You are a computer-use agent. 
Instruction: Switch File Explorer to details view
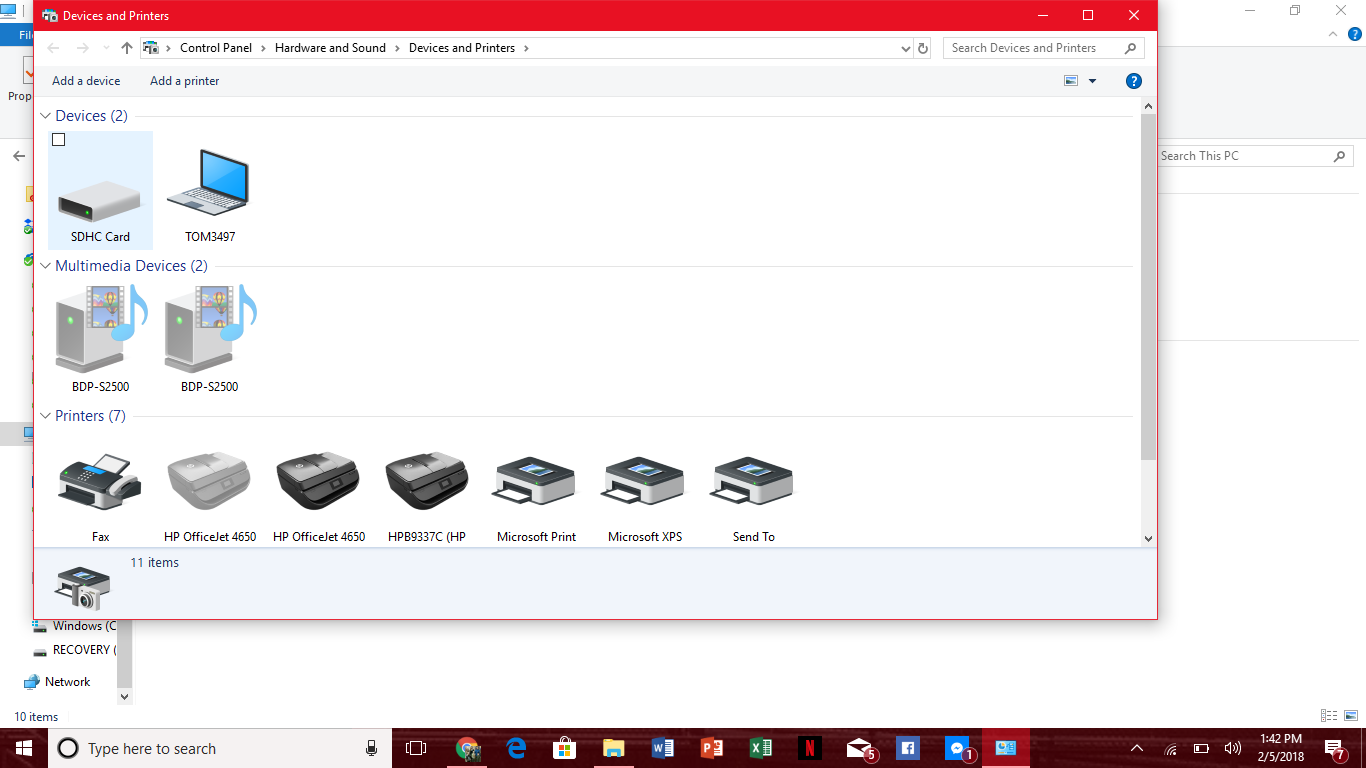tap(1329, 716)
